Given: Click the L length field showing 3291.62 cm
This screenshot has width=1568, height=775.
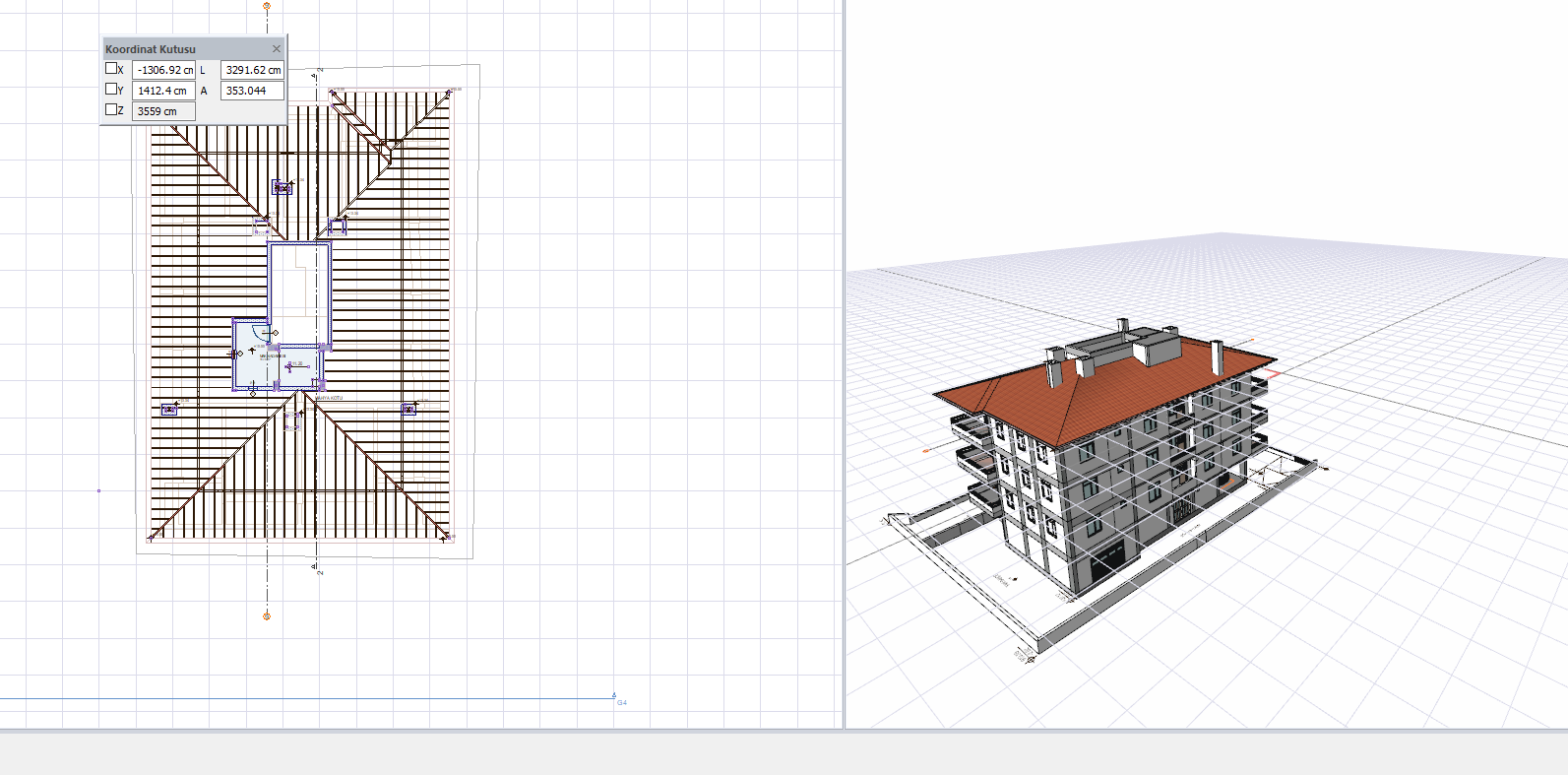Looking at the screenshot, I should point(252,70).
